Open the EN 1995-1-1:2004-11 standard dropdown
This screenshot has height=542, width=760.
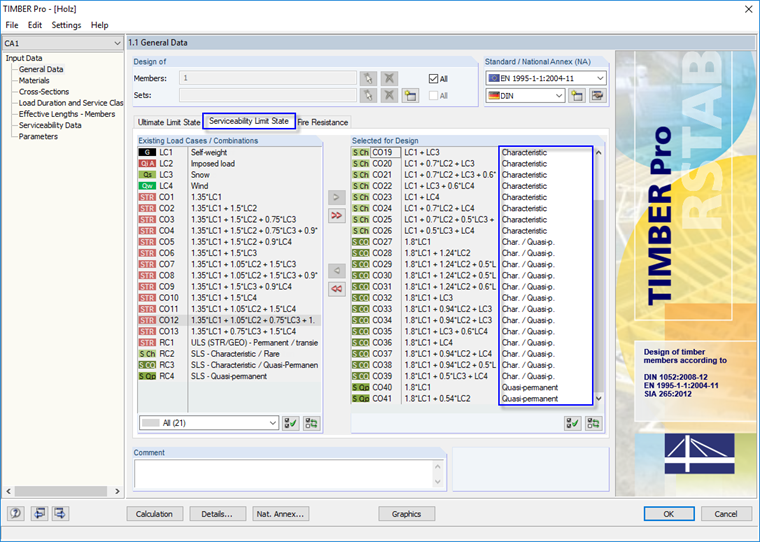tap(546, 78)
